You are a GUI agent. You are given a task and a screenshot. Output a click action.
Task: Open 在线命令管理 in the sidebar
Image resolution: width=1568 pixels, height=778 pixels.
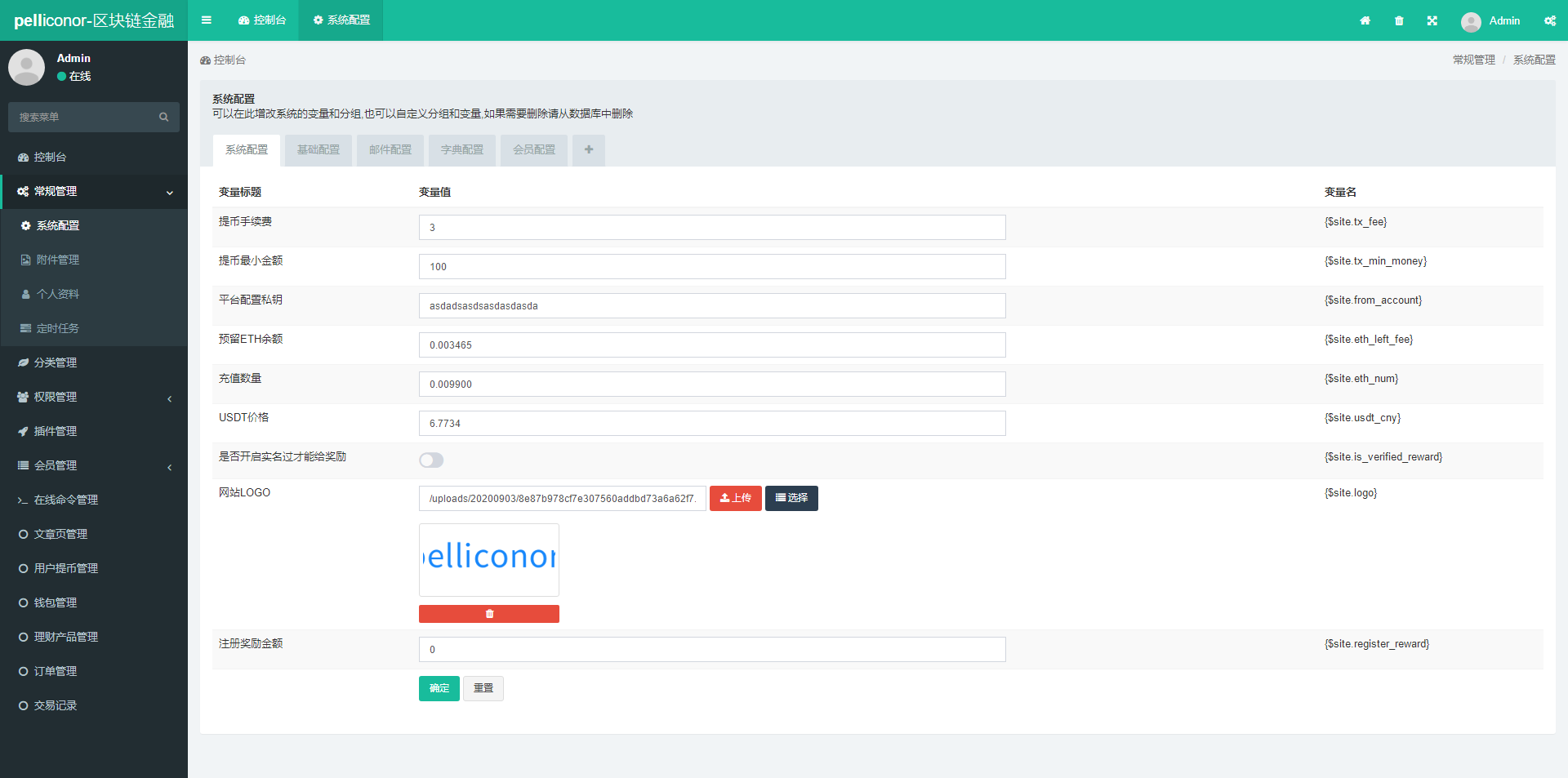pos(94,500)
